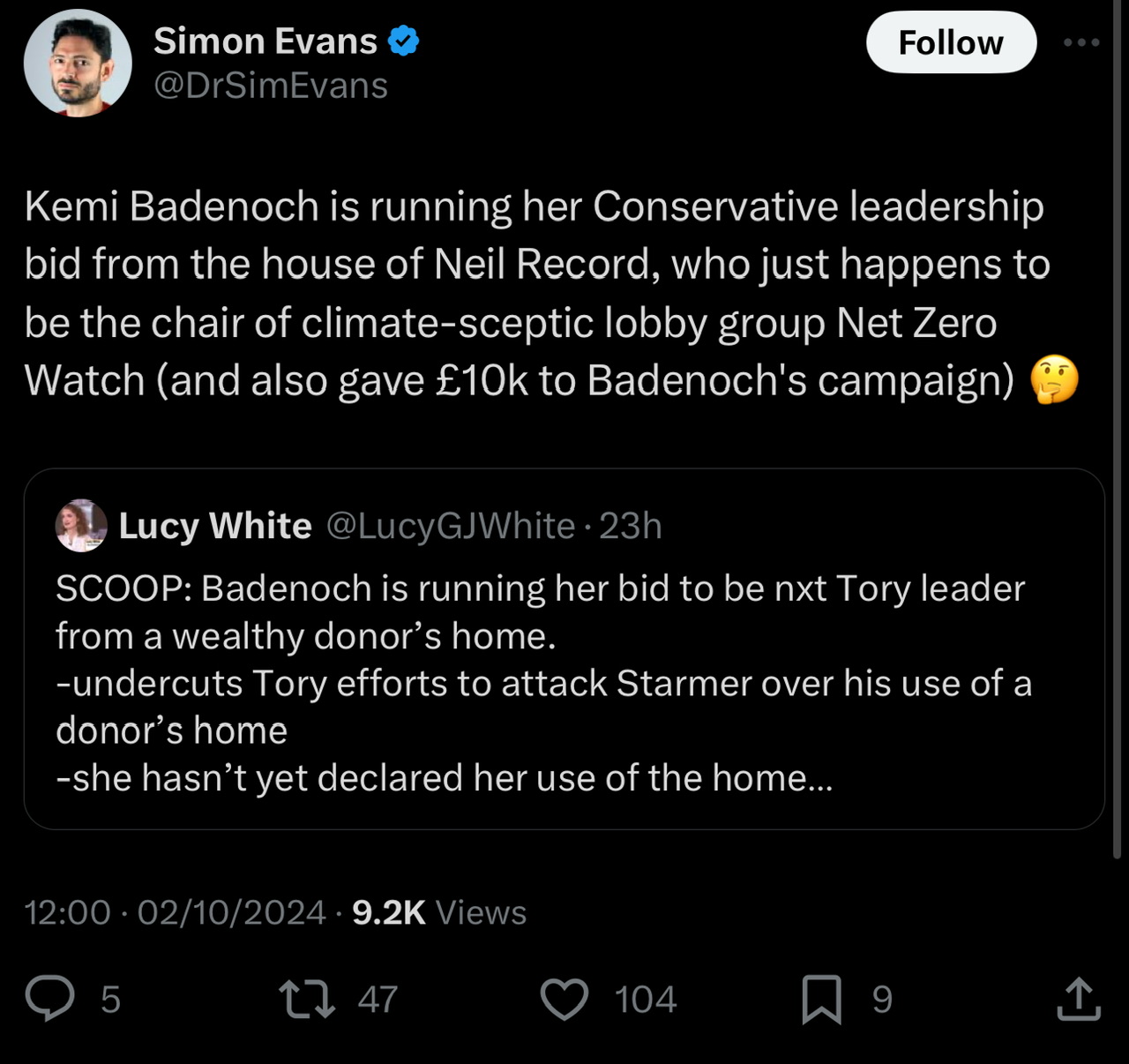
Task: Click the Simon Evans display name
Action: point(265,41)
